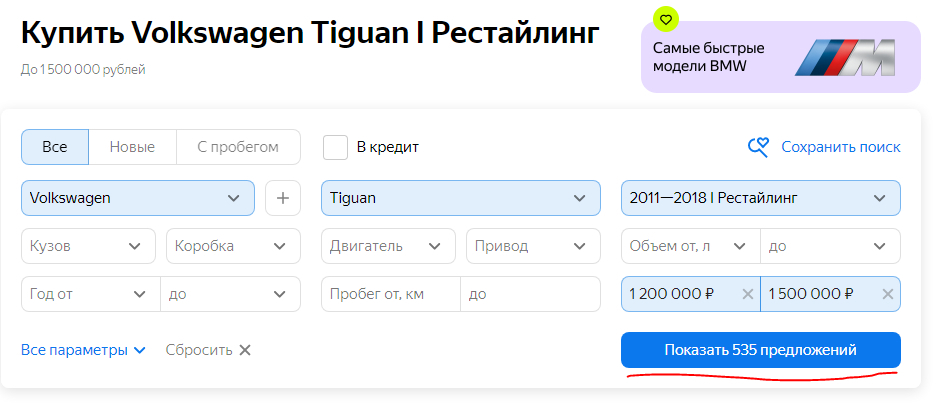Expand the 2011—2018 I Рестайлинг generation dropdown
937x412 pixels.
coord(760,198)
